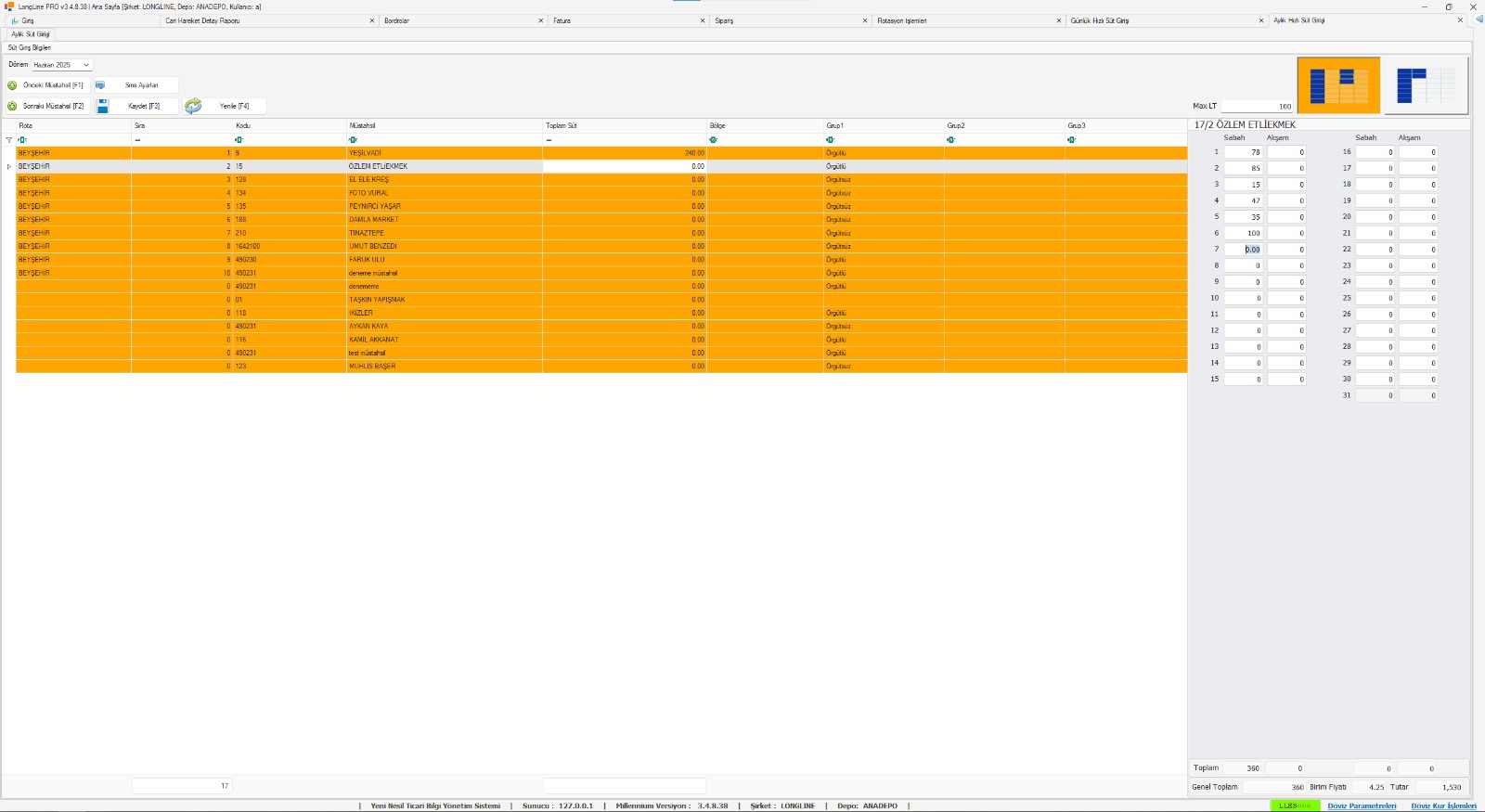Image resolution: width=1485 pixels, height=812 pixels.
Task: Click the day 16 Sabah input field
Action: 1375,152
